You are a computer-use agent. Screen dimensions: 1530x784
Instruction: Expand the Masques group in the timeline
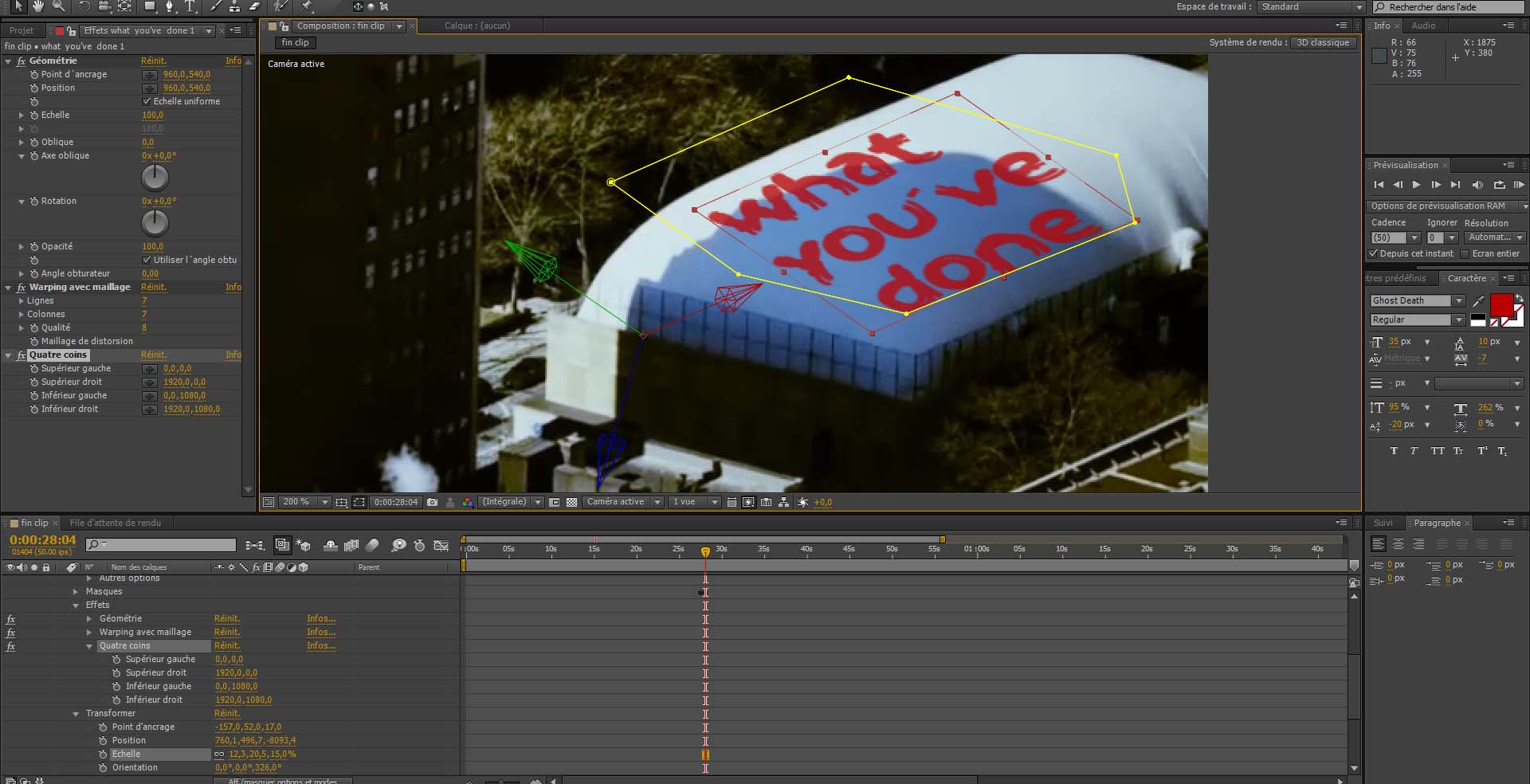click(76, 591)
